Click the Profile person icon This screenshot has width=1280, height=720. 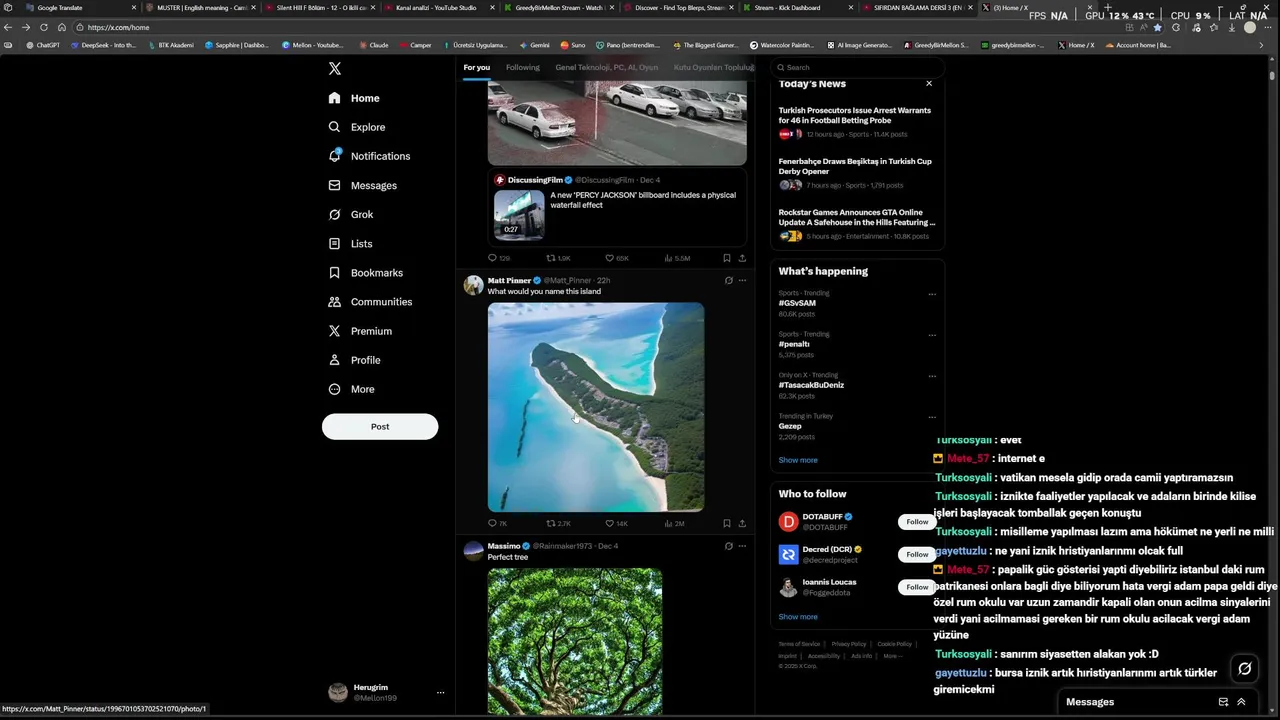(x=335, y=360)
